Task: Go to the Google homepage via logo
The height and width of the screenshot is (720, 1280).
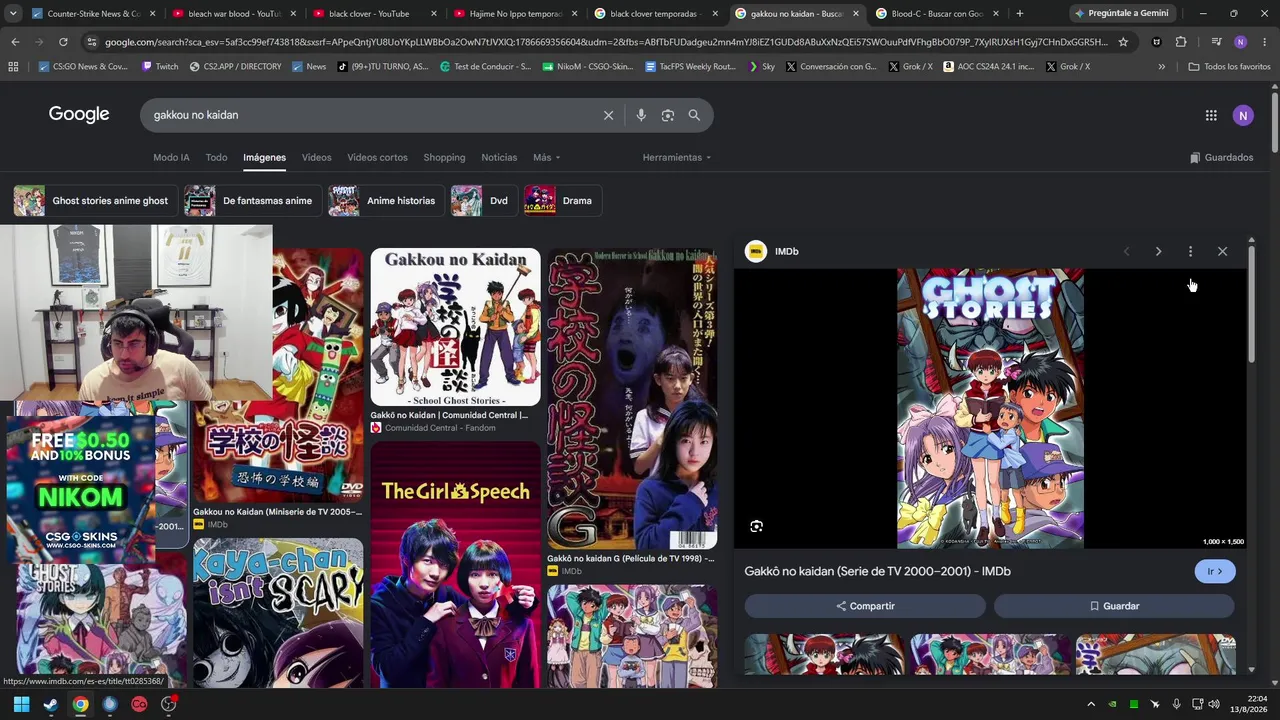Action: click(x=79, y=114)
